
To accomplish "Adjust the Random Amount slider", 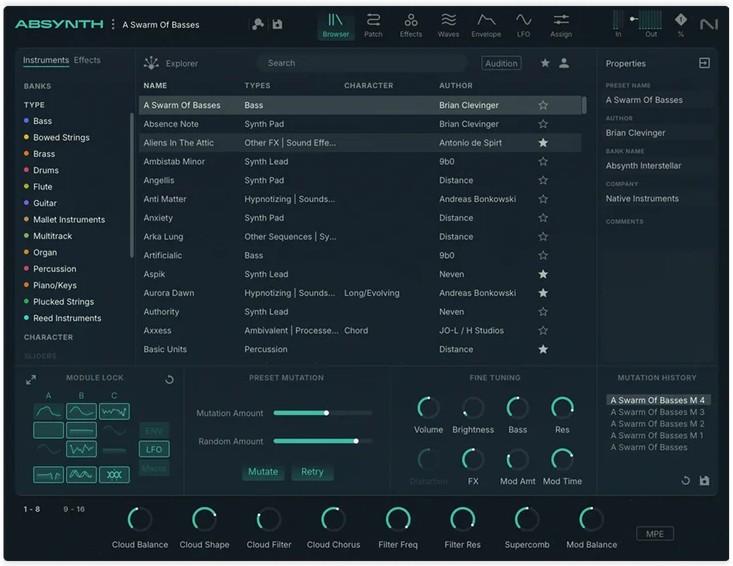I will (323, 441).
